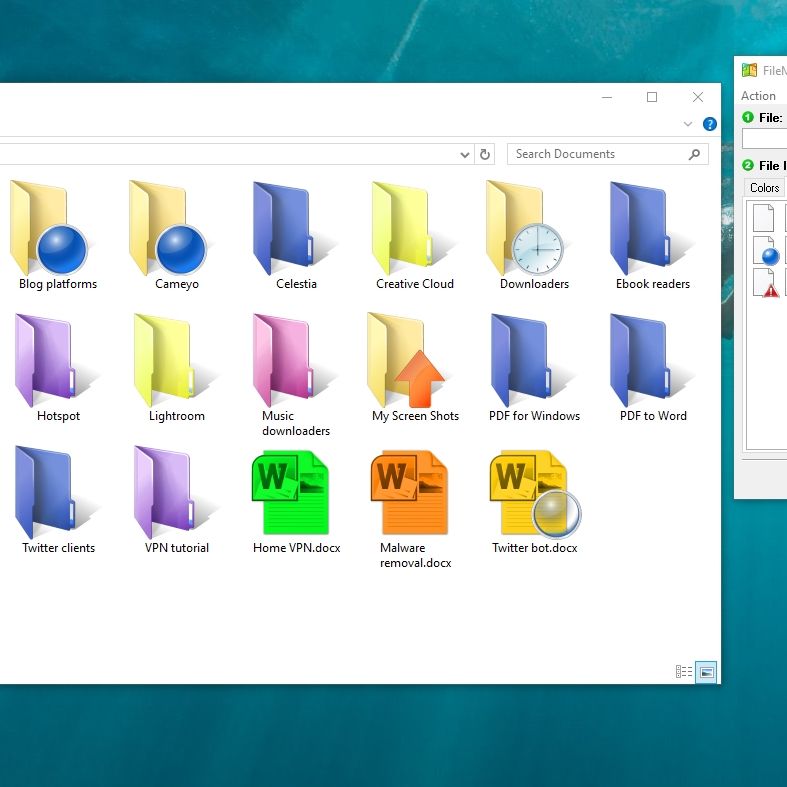Viewport: 787px width, 787px height.
Task: Open the Colors tab in FileMarker
Action: (x=764, y=188)
